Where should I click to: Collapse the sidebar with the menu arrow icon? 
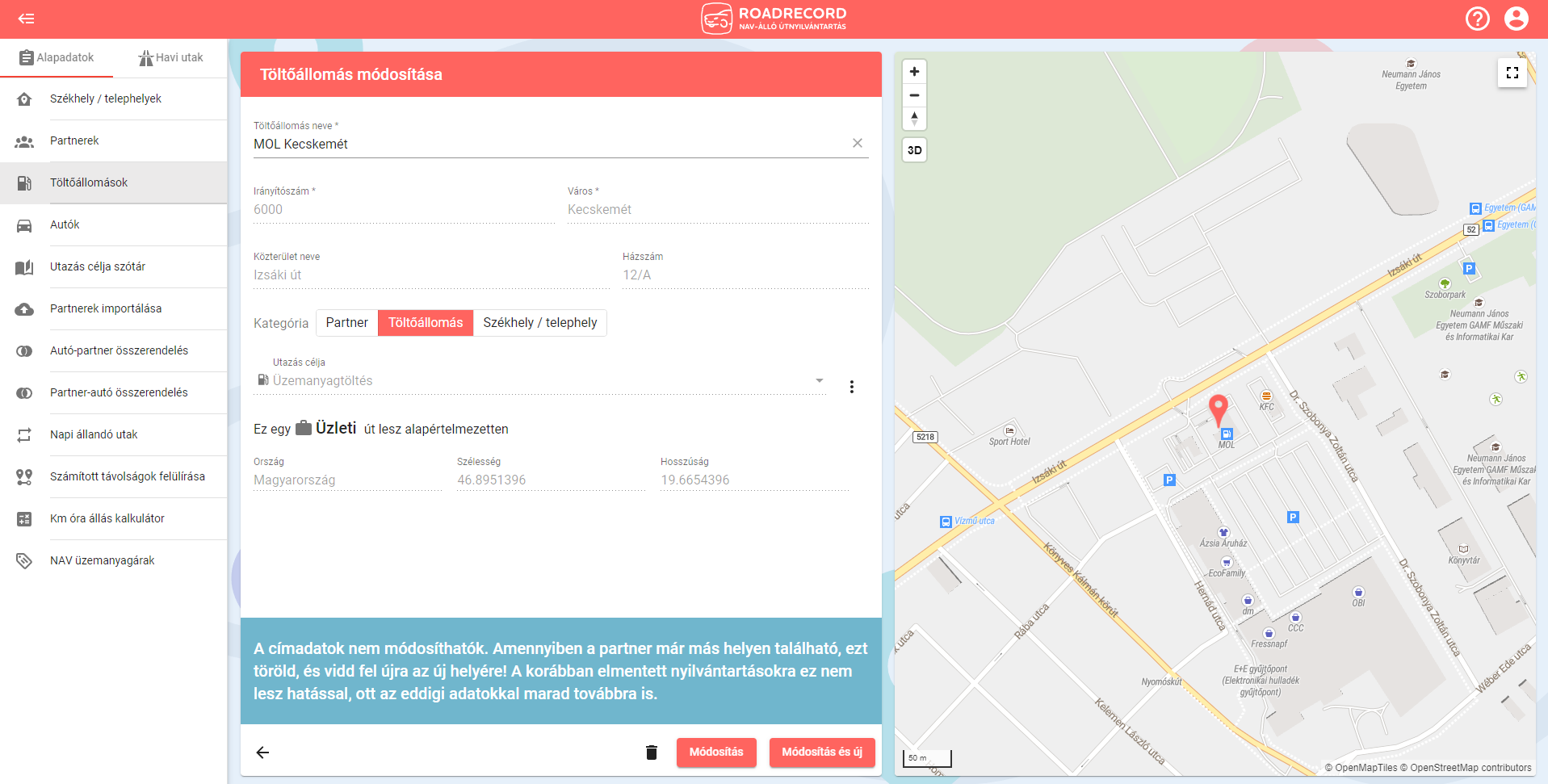tap(26, 19)
